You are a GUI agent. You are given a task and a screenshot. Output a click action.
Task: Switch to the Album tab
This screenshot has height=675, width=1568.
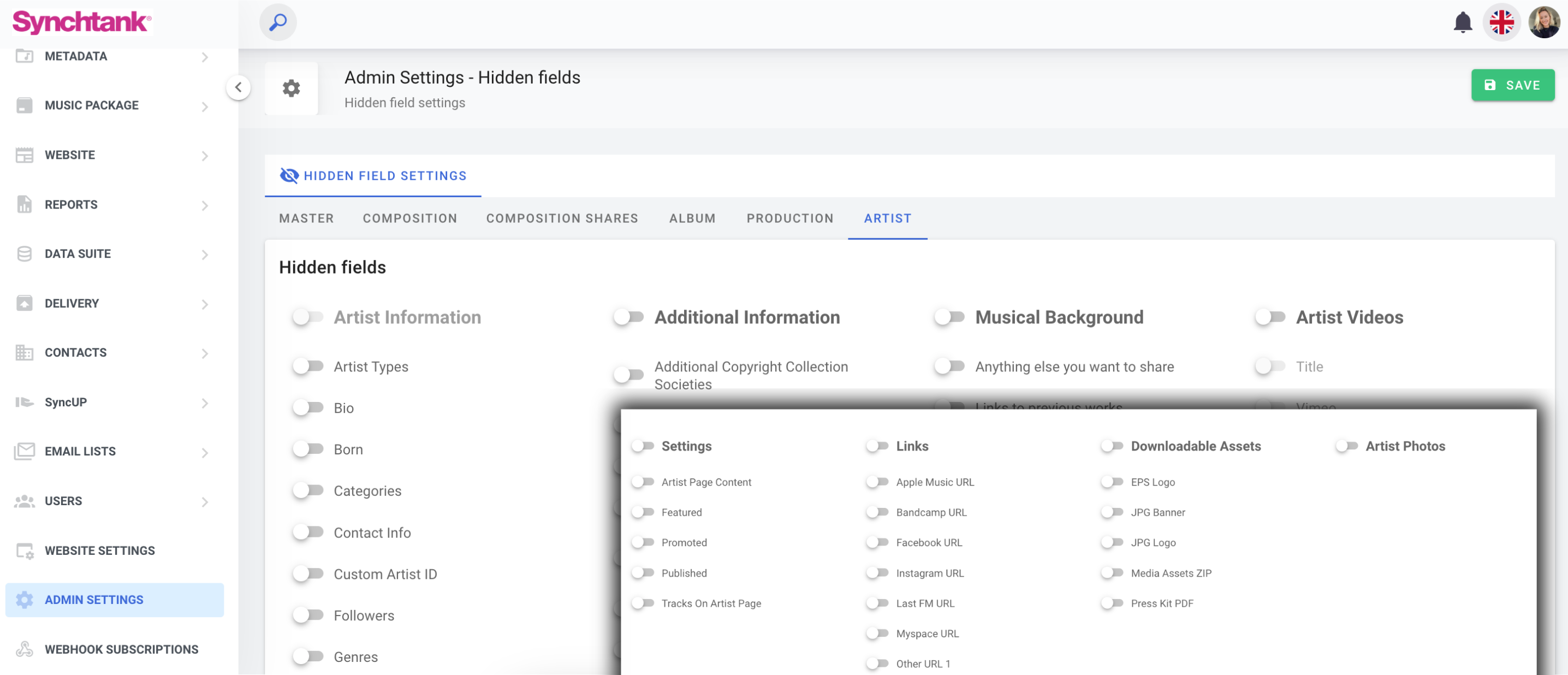pos(692,218)
